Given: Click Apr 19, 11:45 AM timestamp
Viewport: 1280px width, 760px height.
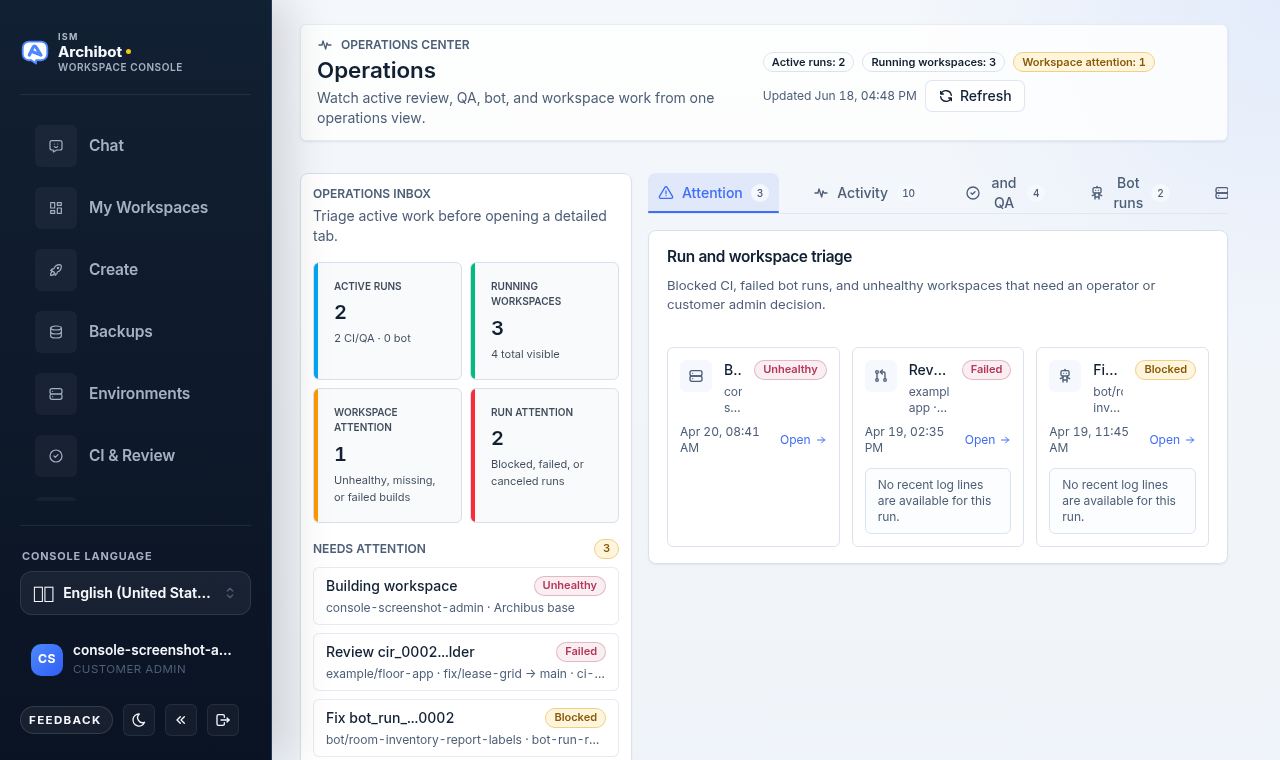Looking at the screenshot, I should (x=1089, y=440).
